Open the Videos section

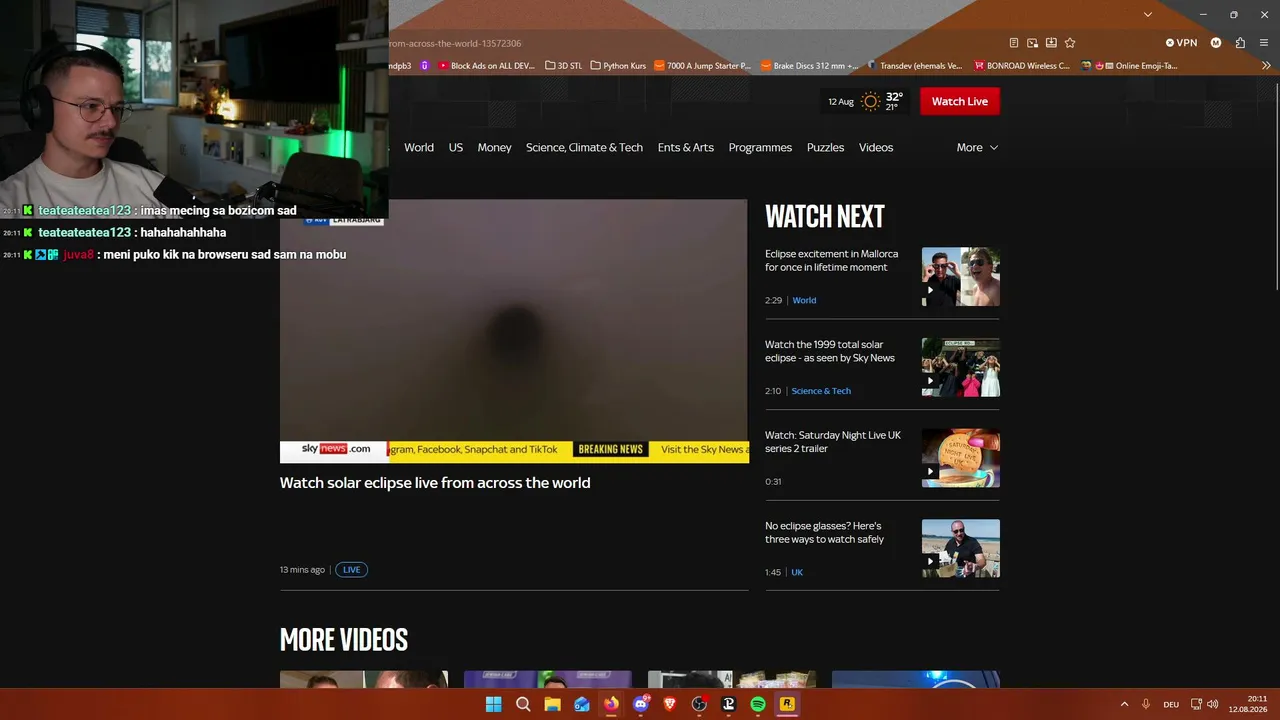pyautogui.click(x=876, y=147)
